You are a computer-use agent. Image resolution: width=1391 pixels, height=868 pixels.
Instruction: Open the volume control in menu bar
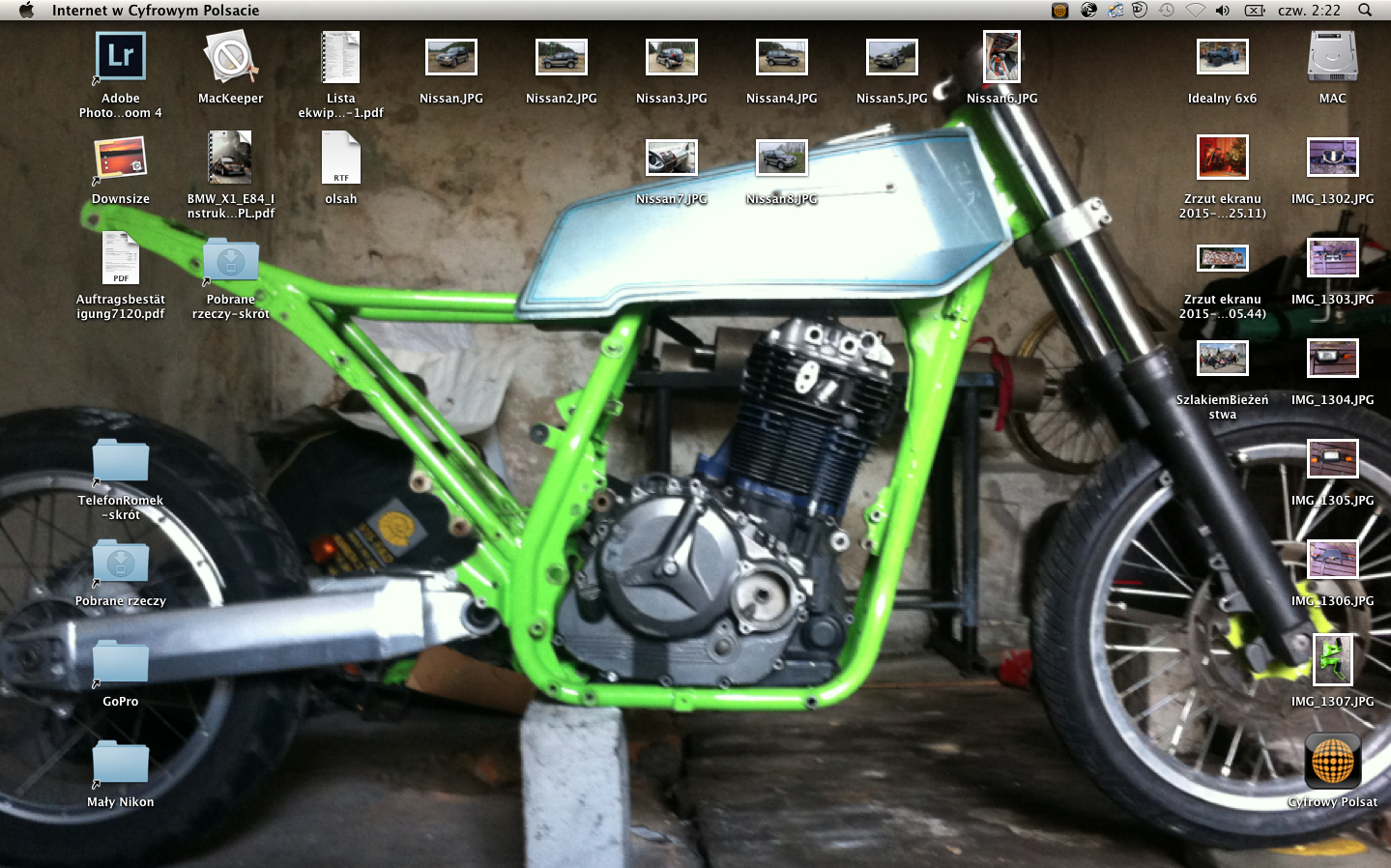(x=1223, y=11)
